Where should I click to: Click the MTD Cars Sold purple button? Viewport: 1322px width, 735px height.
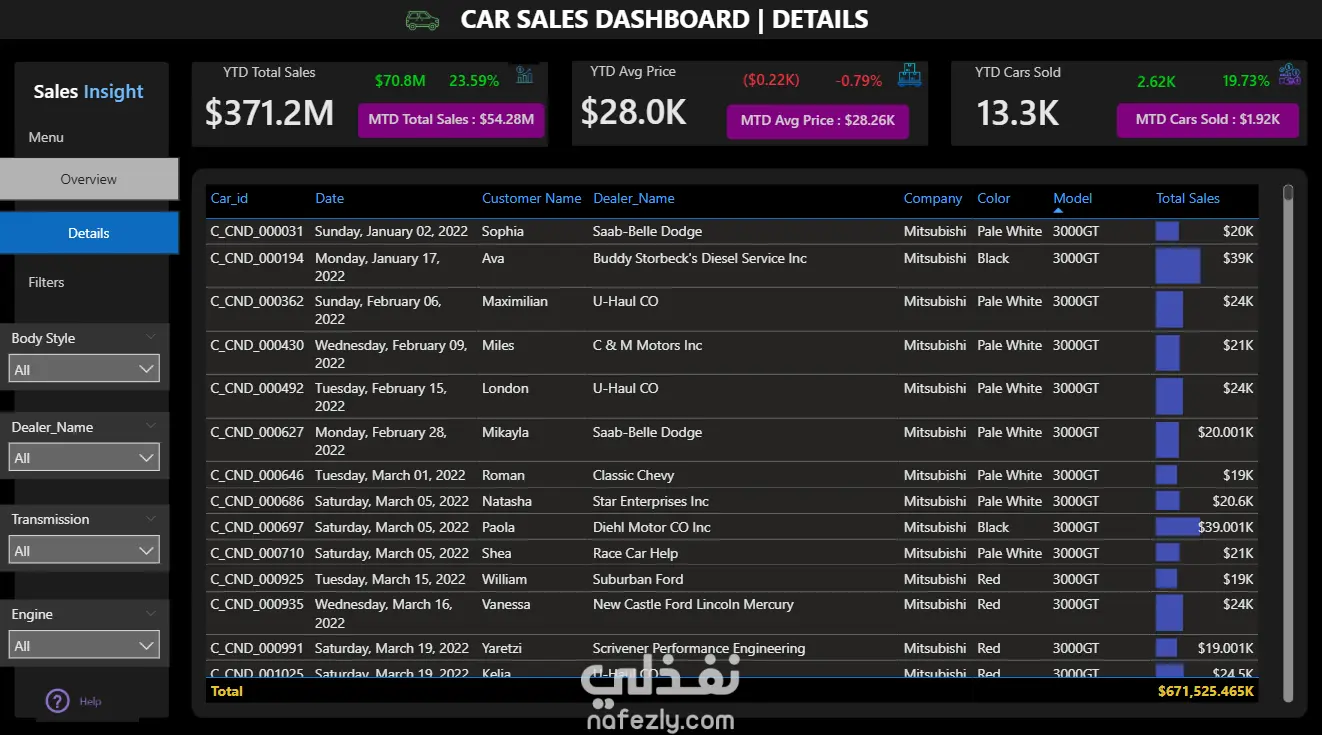[x=1208, y=120]
